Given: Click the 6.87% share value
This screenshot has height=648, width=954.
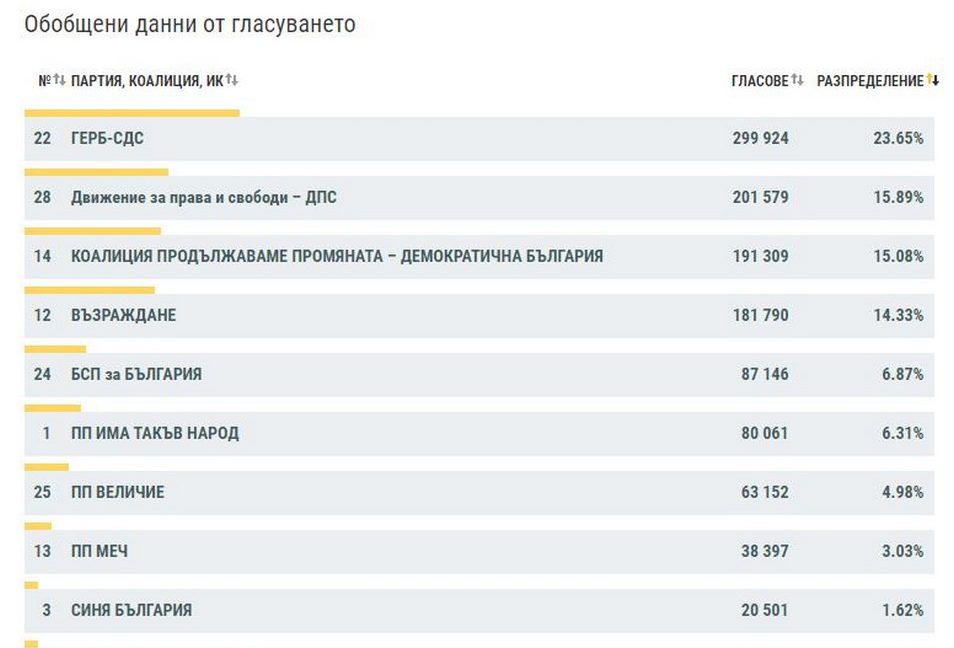Looking at the screenshot, I should tap(901, 375).
